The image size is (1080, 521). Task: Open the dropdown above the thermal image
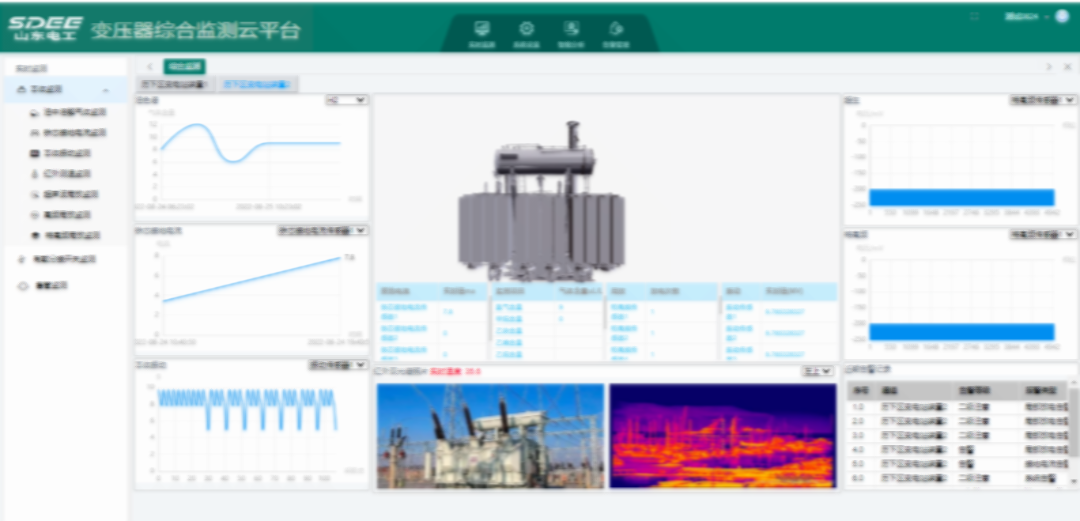[x=818, y=371]
